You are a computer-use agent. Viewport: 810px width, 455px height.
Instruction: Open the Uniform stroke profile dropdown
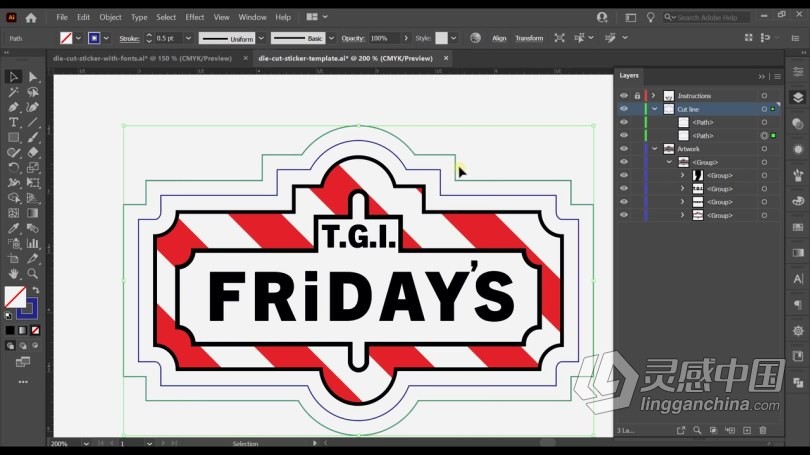tap(261, 38)
